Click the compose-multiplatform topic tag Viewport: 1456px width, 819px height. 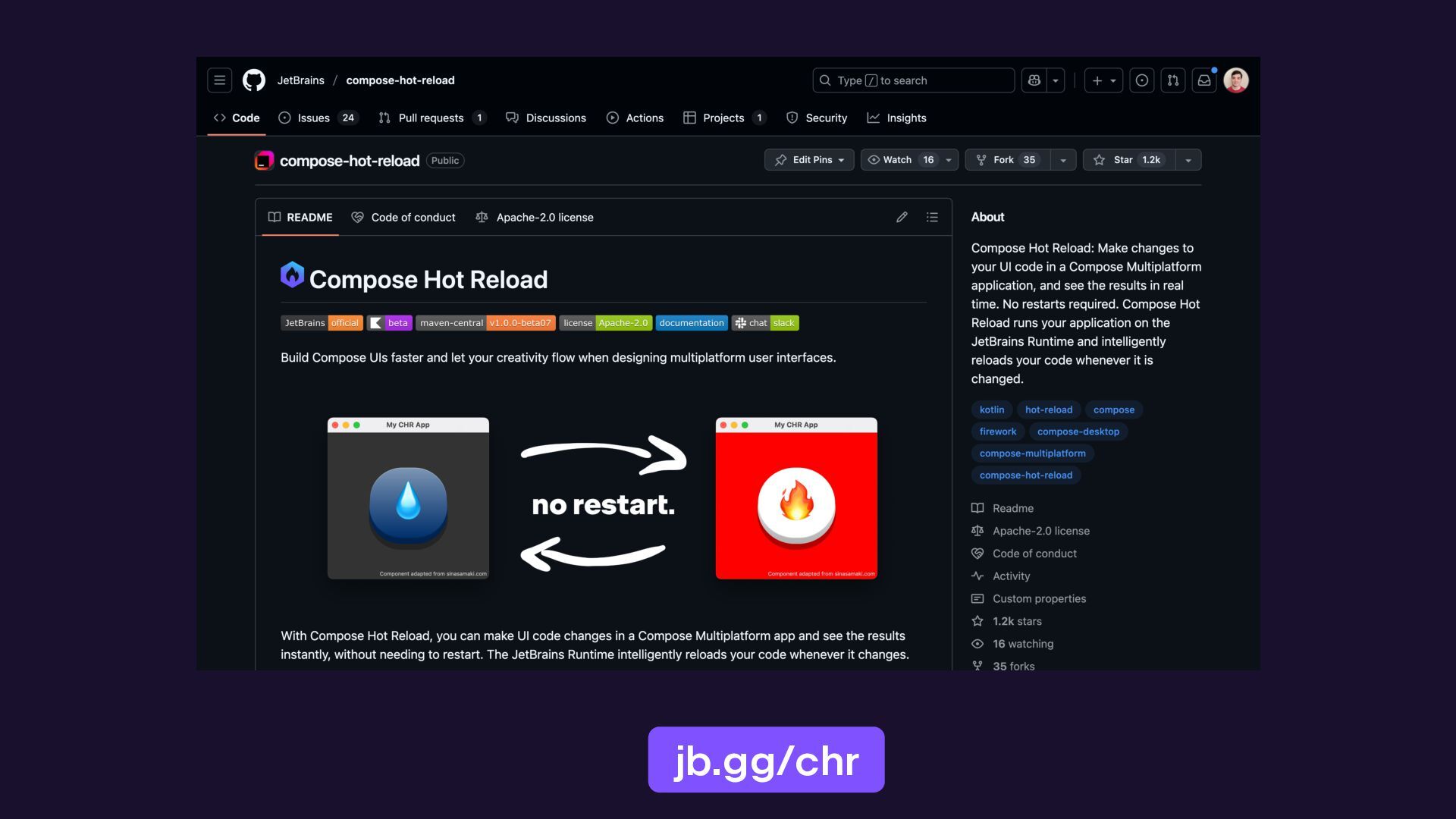(1032, 453)
